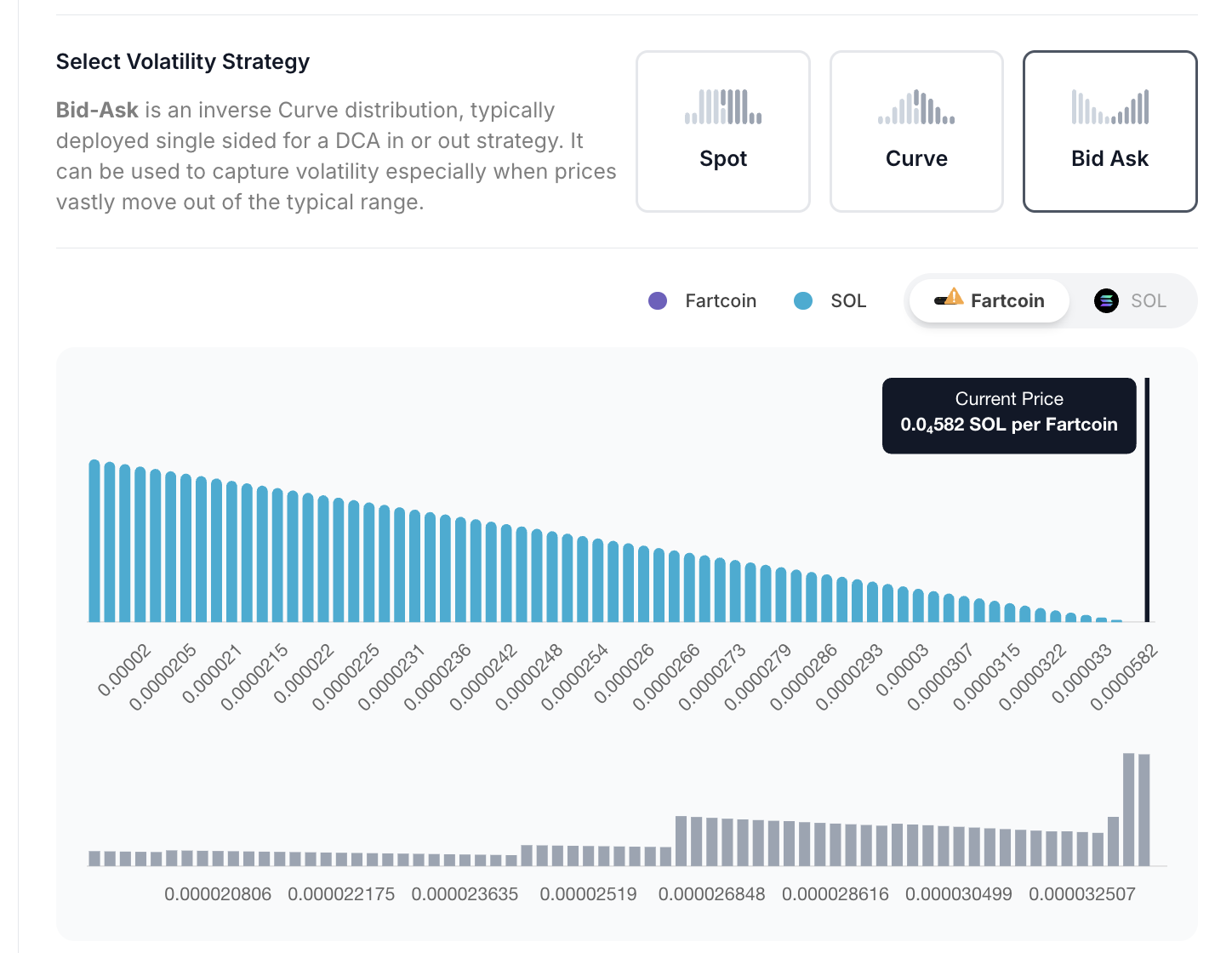Click the Fartcoin legend label text

[x=721, y=301]
